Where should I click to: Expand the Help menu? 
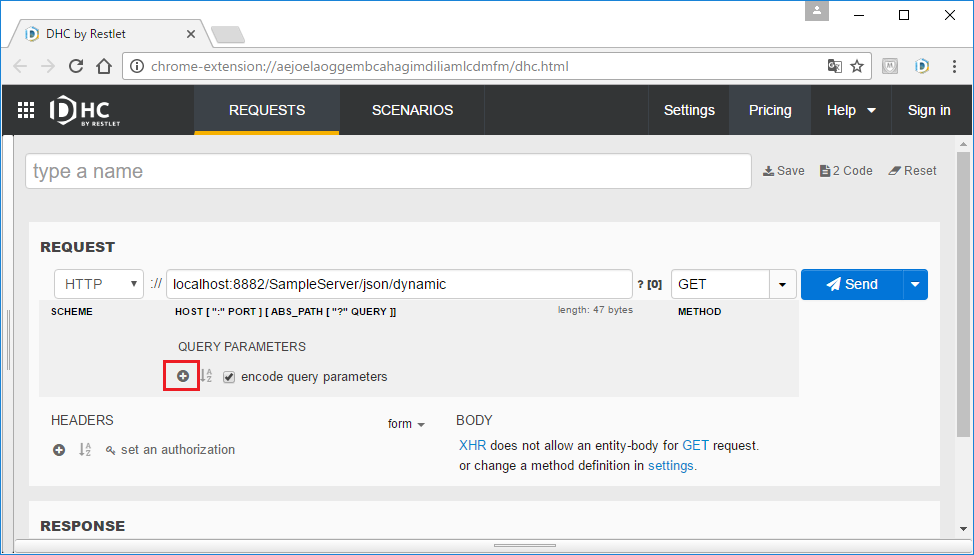850,110
